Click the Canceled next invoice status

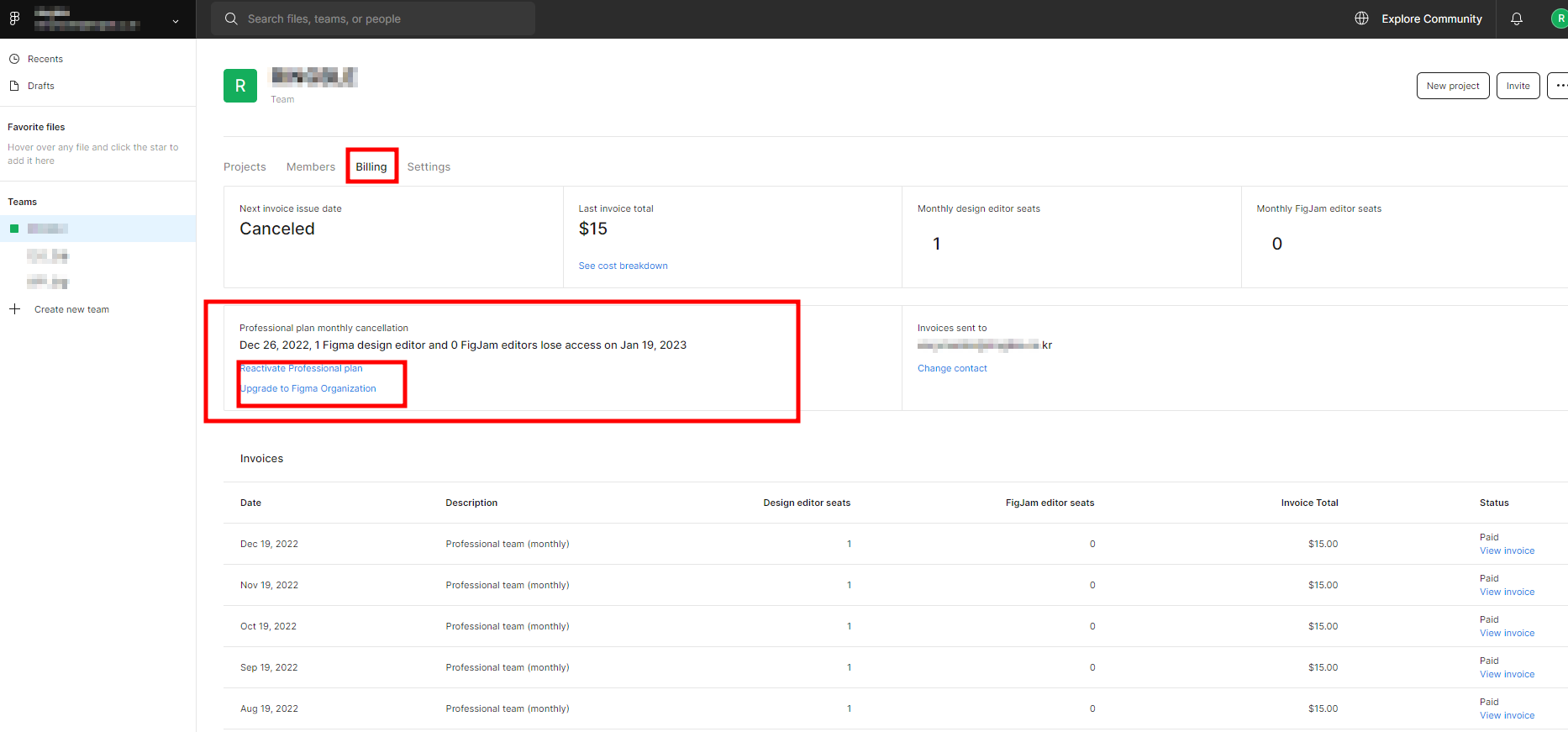pyautogui.click(x=277, y=229)
